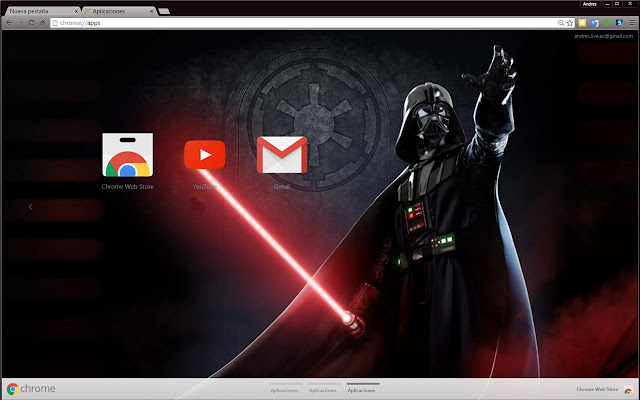
Task: Click the green circle extension icon
Action: point(607,22)
